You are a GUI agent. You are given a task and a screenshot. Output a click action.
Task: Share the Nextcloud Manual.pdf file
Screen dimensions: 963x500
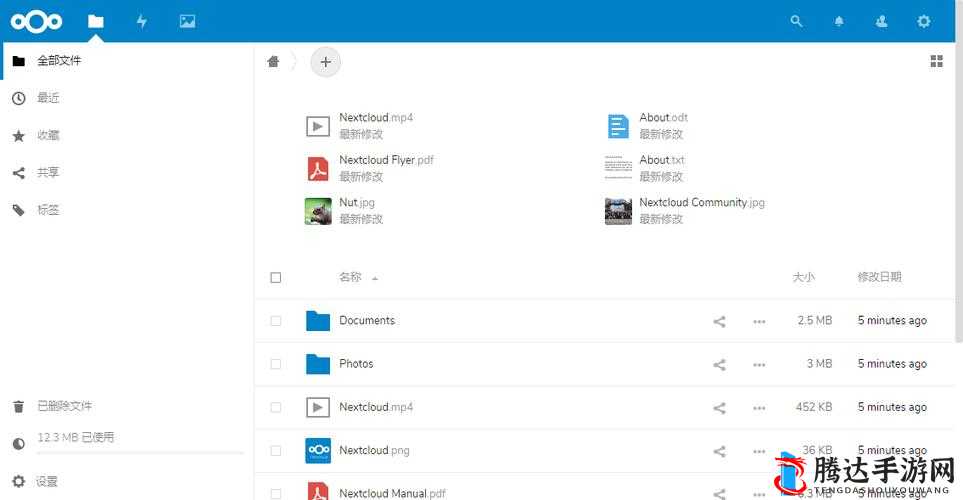(x=719, y=494)
